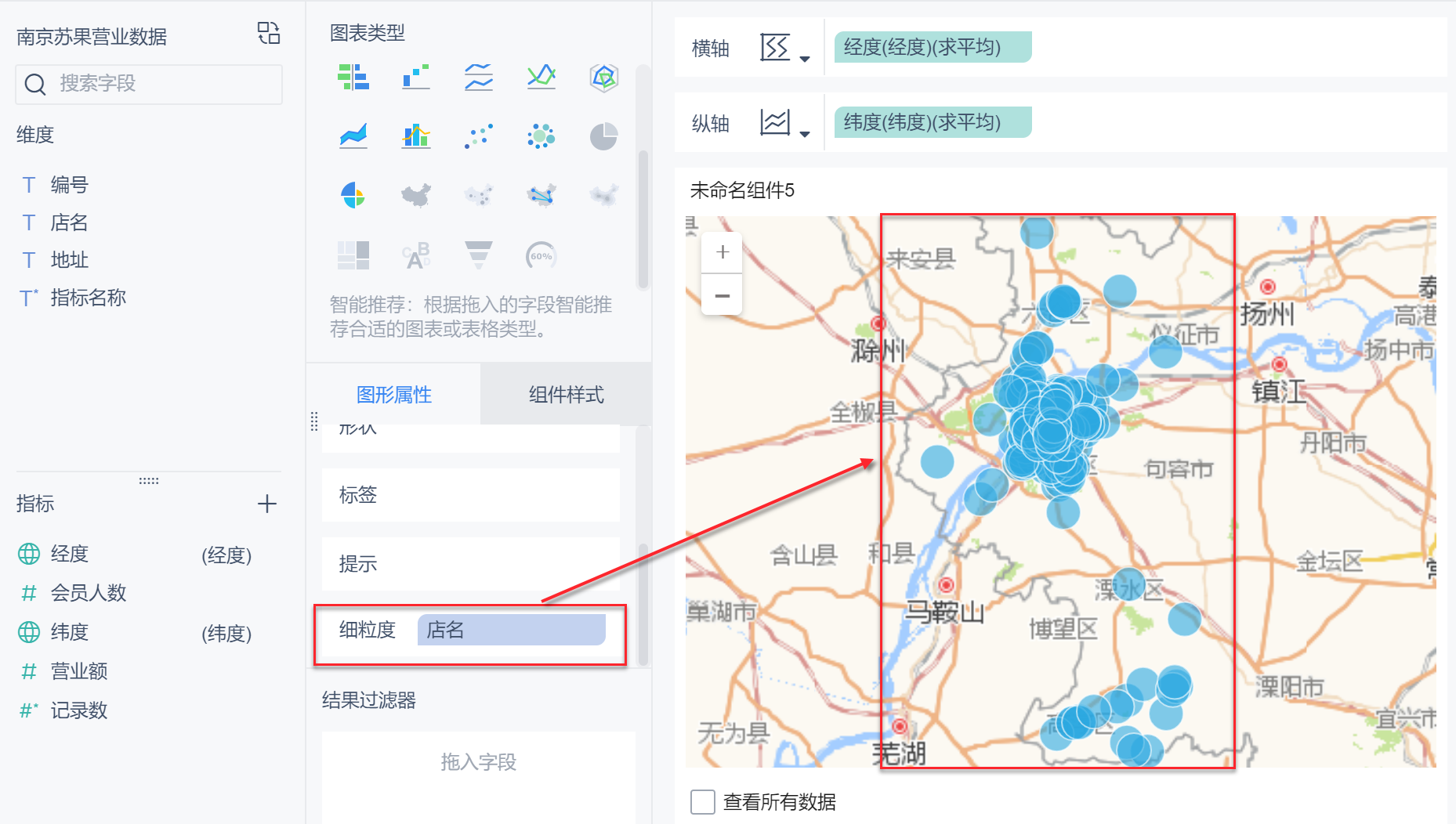Pick the funnel chart type icon

point(478,255)
